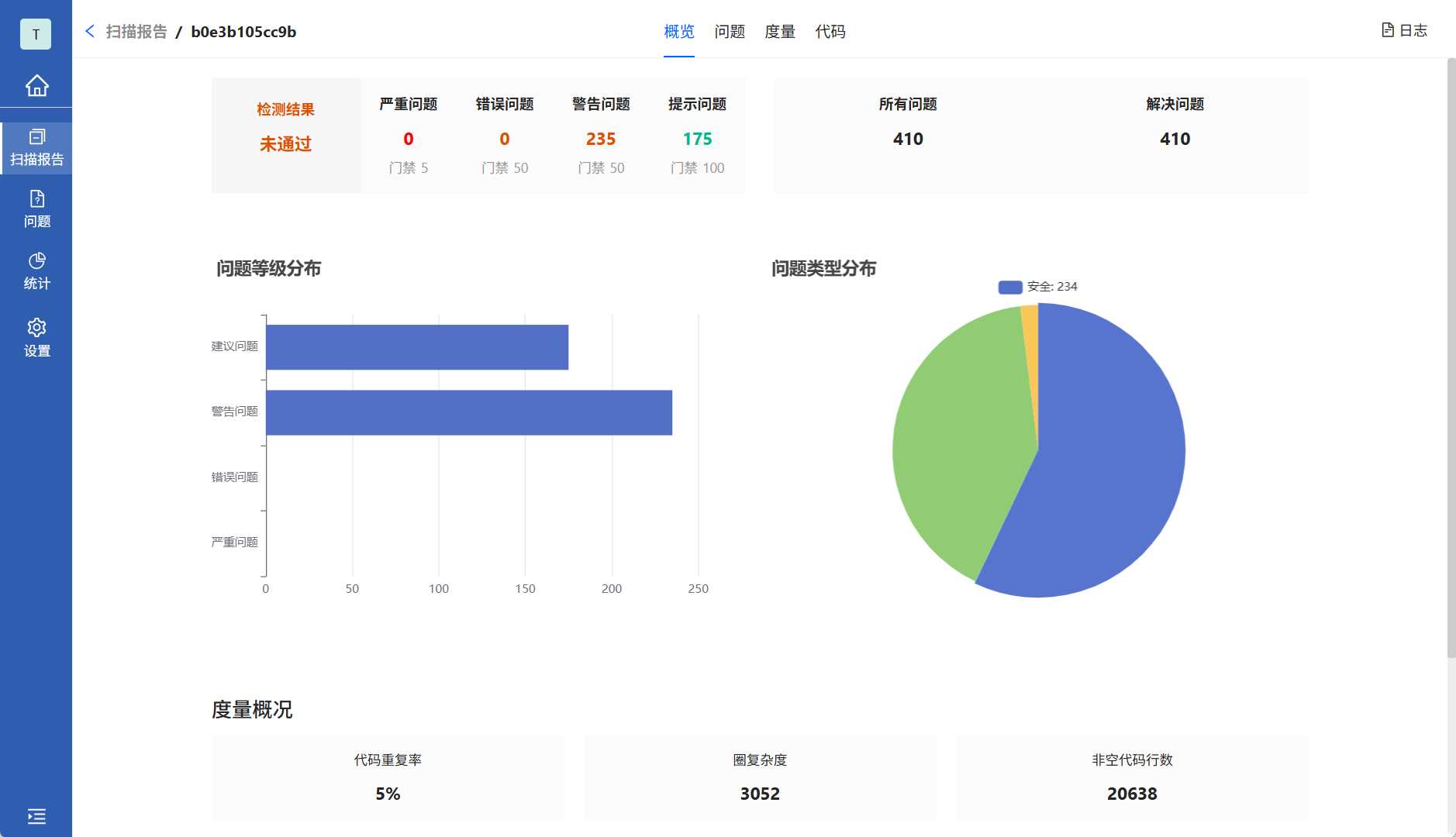The width and height of the screenshot is (1456, 837).
Task: Open the 设置 gear sidebar item
Action: click(x=36, y=338)
